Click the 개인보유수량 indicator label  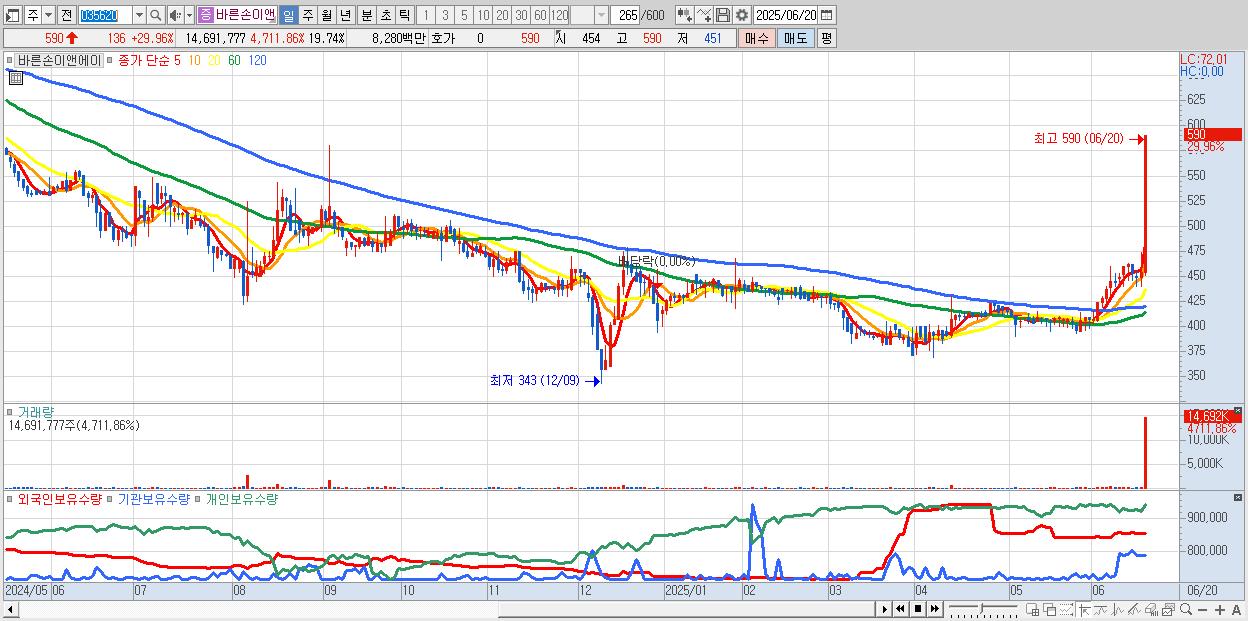coord(240,498)
